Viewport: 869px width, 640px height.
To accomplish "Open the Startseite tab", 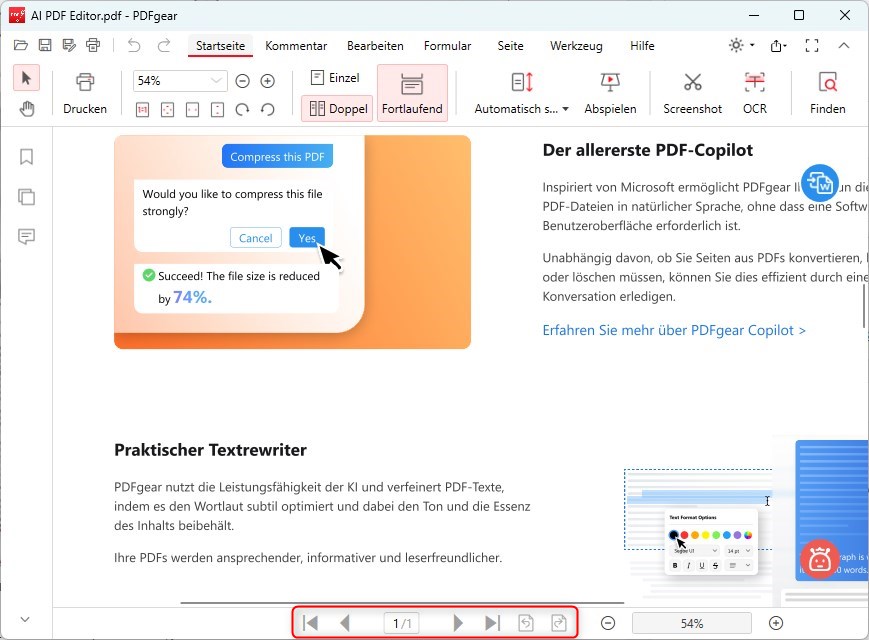I will 221,46.
